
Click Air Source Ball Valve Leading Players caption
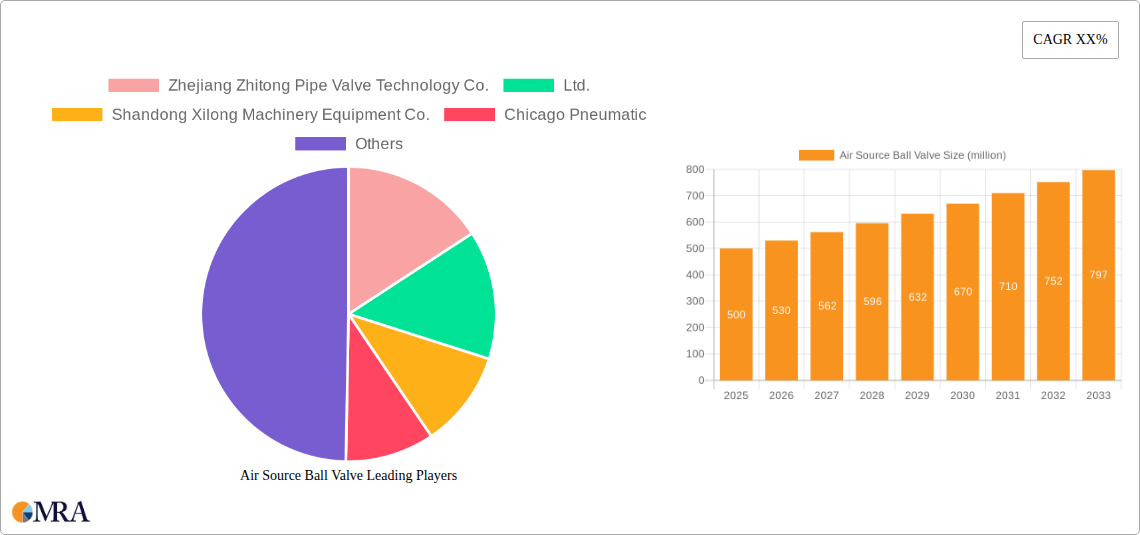349,475
